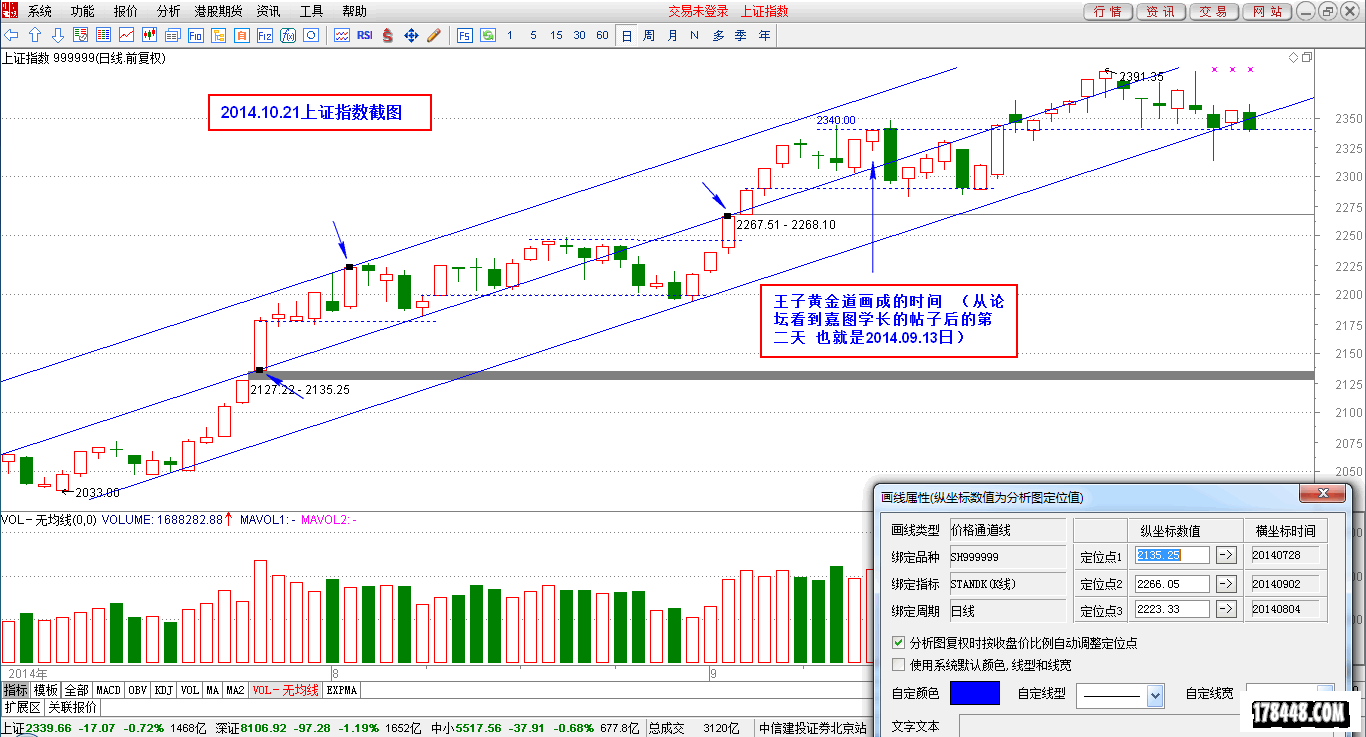1366x737 pixels.
Task: Open the 分析 menu
Action: (169, 11)
